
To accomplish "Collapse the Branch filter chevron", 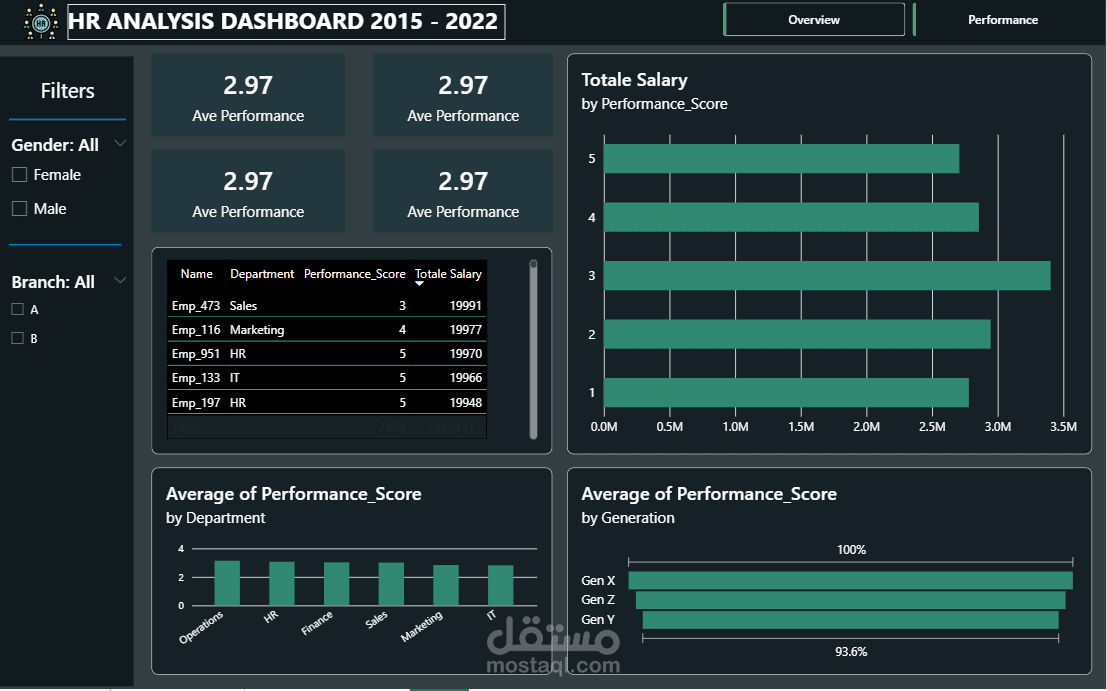I will (x=120, y=280).
